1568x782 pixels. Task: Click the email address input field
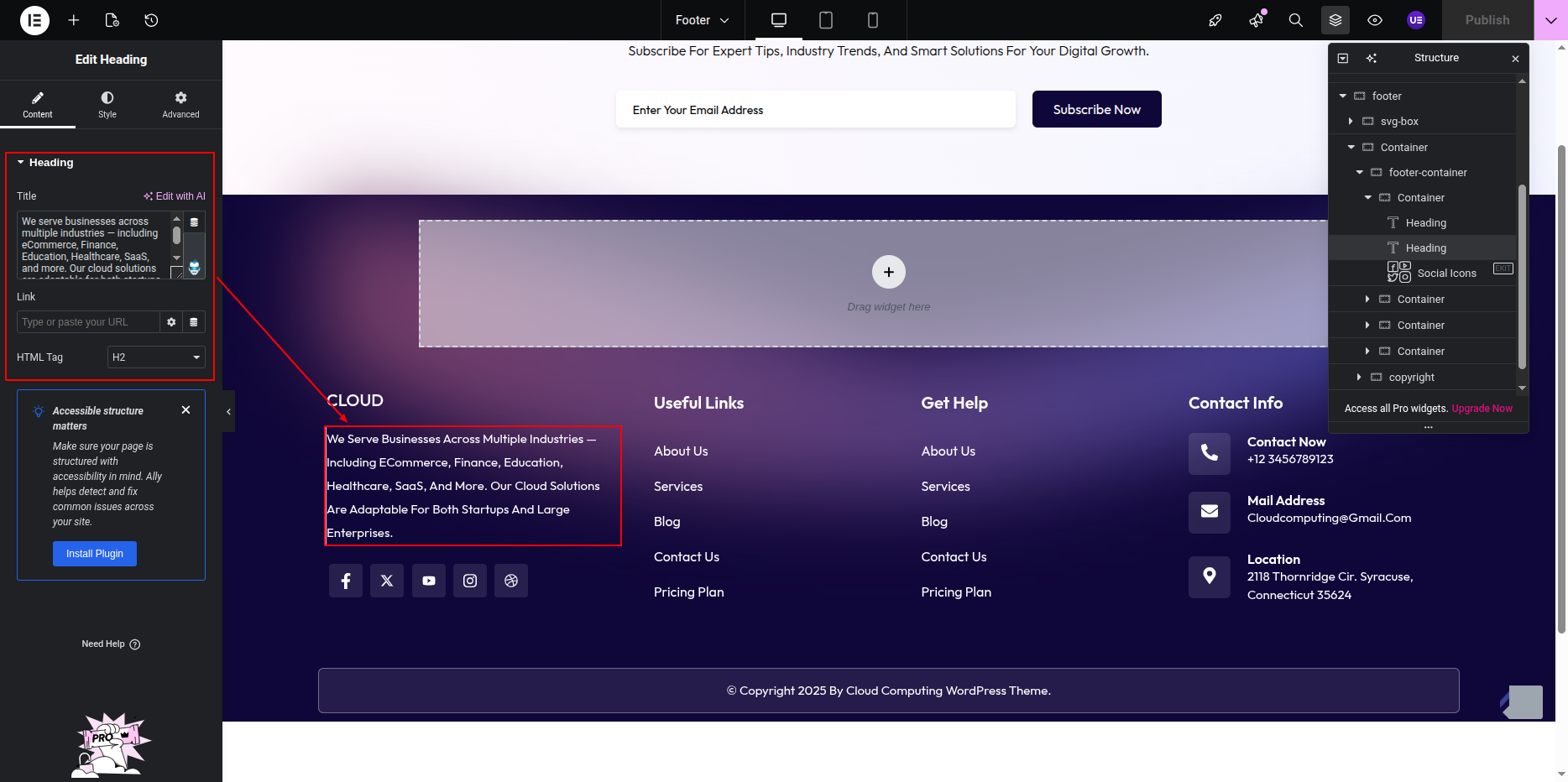pyautogui.click(x=816, y=110)
